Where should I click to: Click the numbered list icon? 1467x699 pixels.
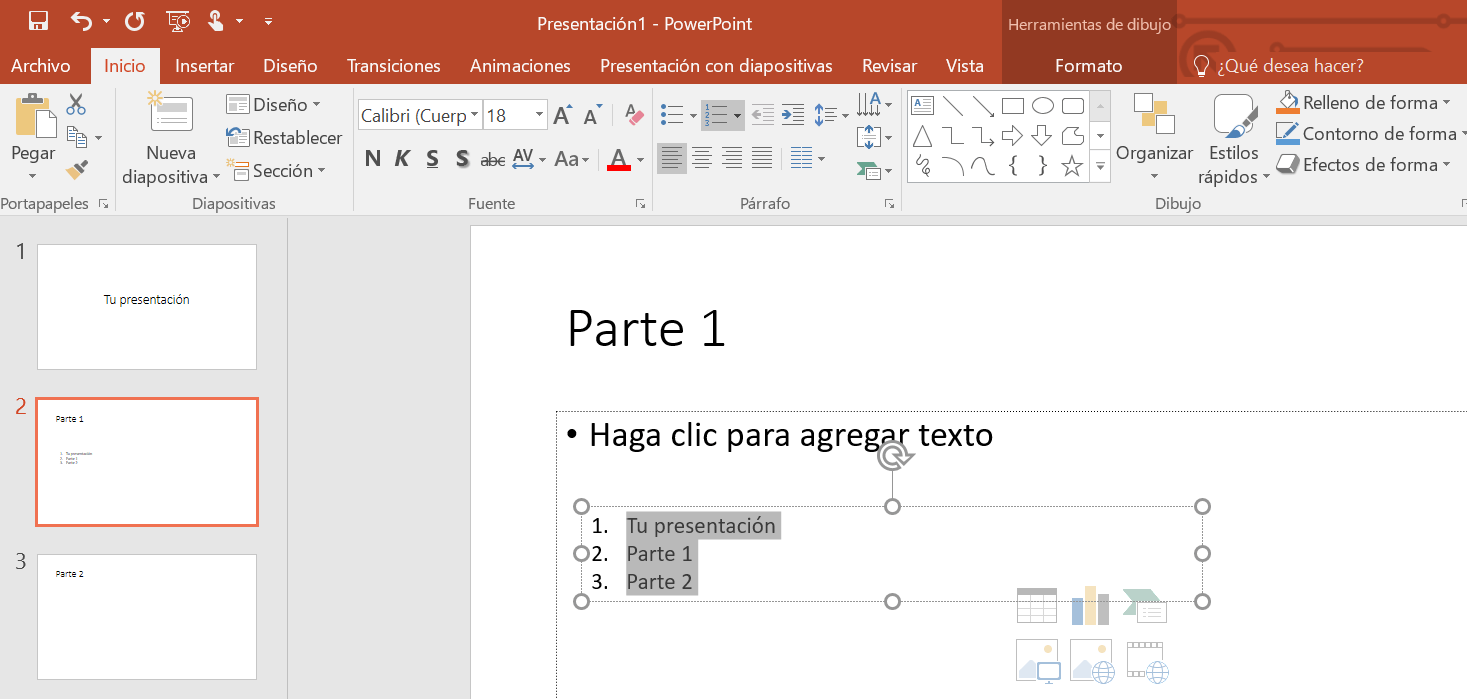click(x=714, y=116)
